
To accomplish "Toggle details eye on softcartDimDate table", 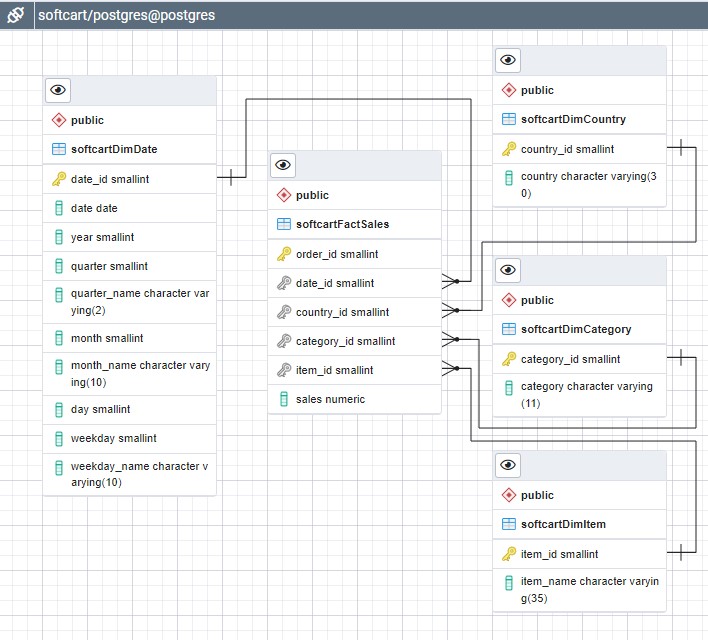I will pyautogui.click(x=59, y=90).
